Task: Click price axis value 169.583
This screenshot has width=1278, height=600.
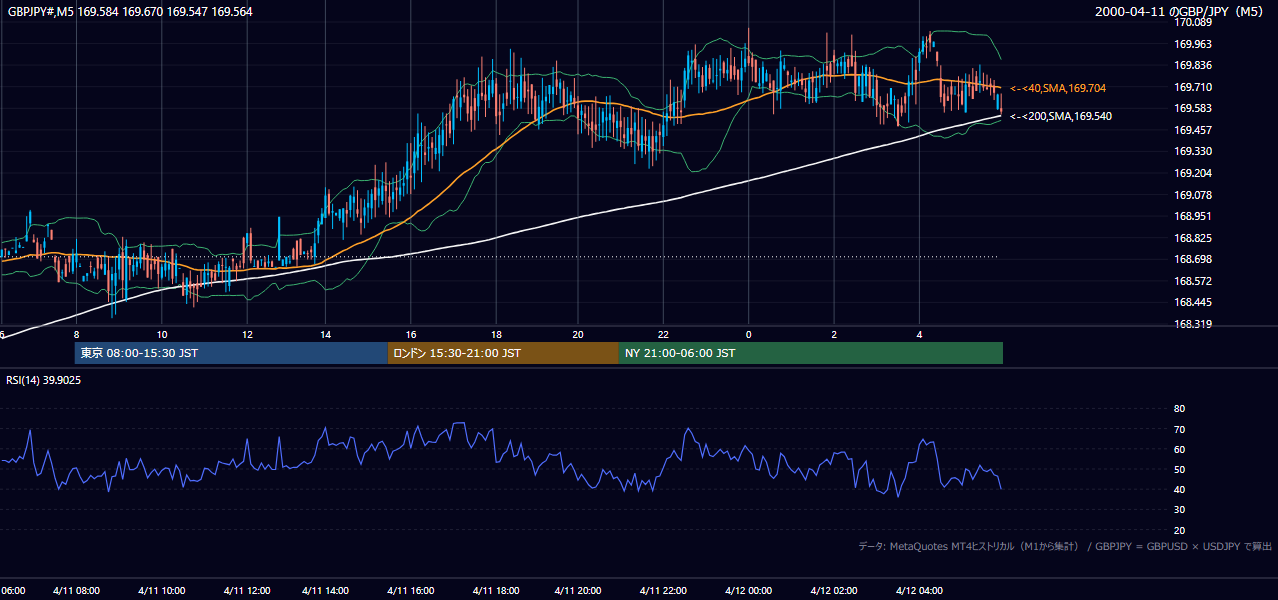Action: pyautogui.click(x=1192, y=108)
